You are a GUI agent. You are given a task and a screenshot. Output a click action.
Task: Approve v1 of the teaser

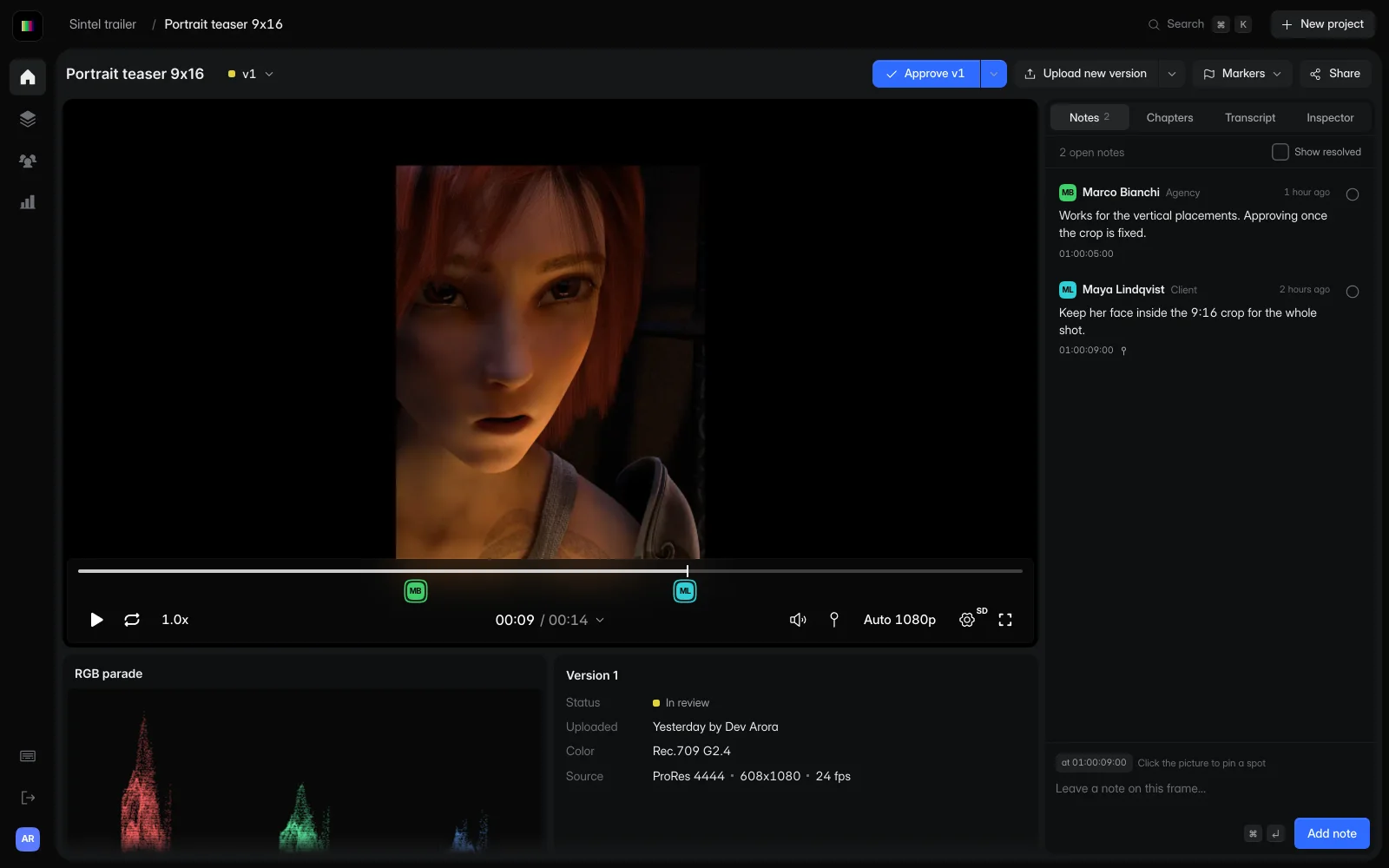point(926,74)
